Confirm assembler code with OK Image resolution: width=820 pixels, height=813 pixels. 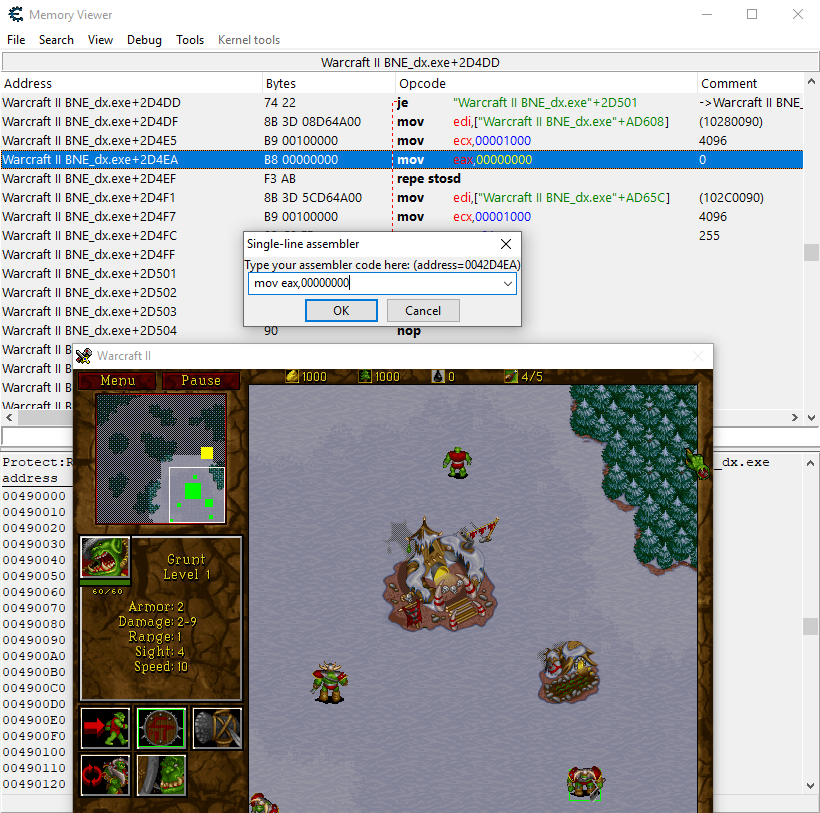341,311
